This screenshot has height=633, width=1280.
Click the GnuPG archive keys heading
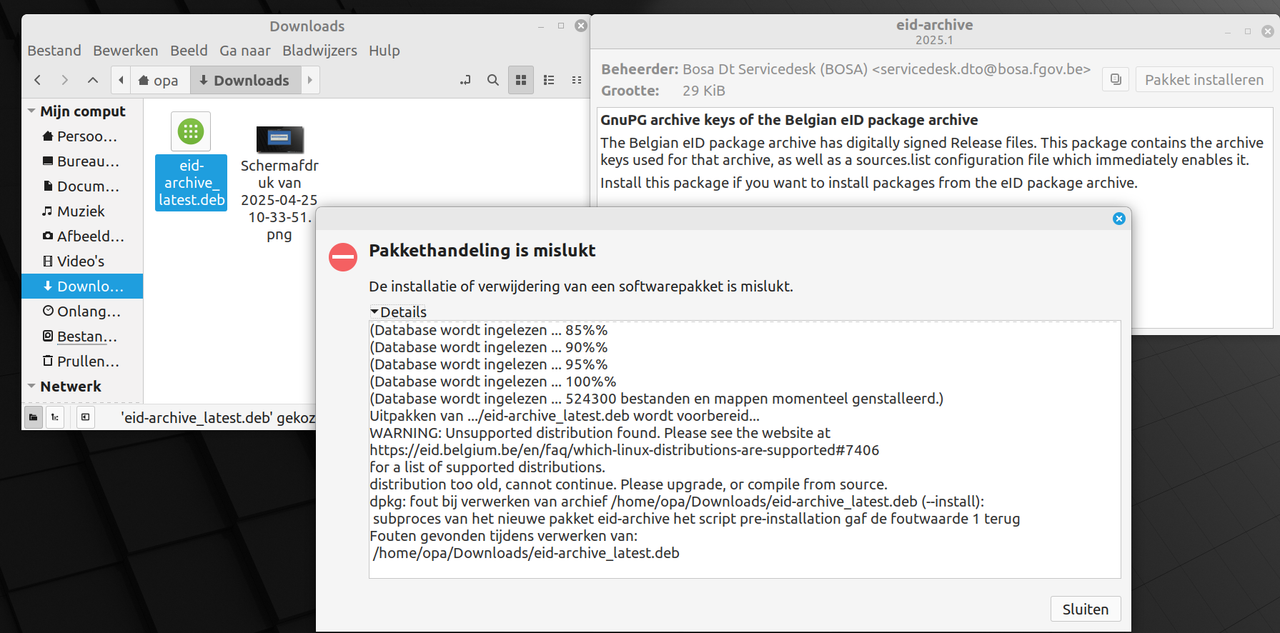789,119
